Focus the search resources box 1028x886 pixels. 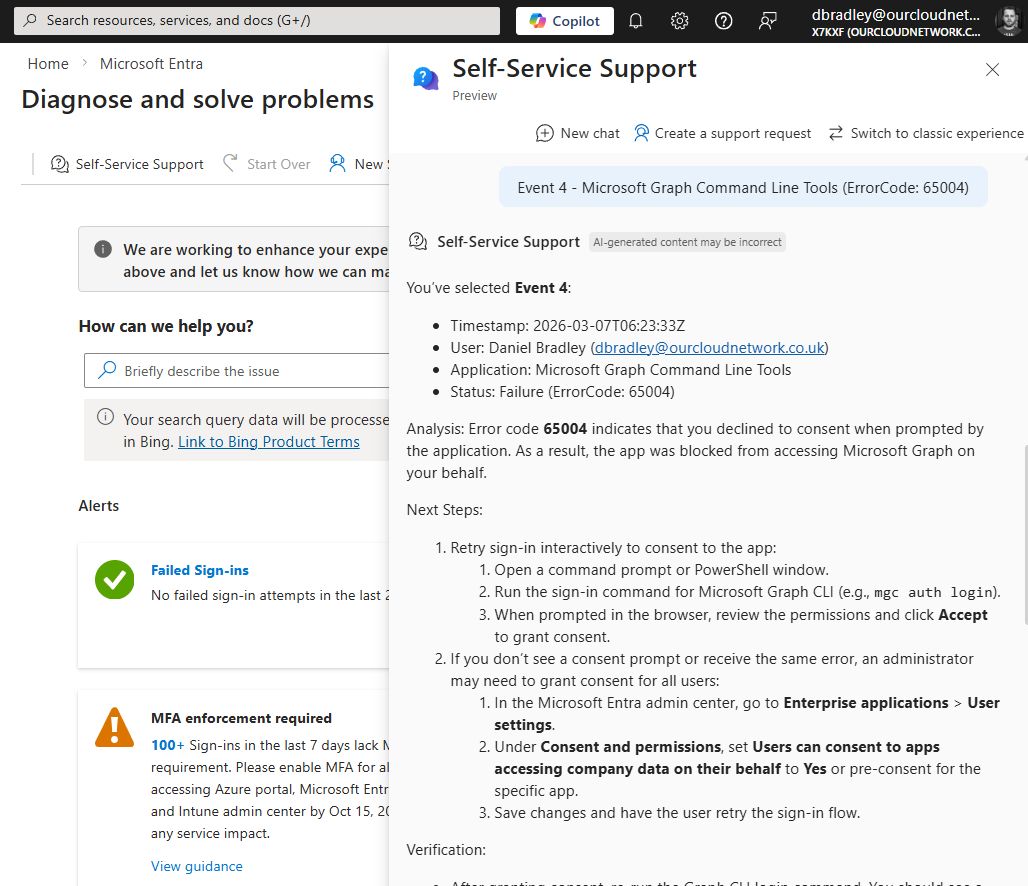257,21
